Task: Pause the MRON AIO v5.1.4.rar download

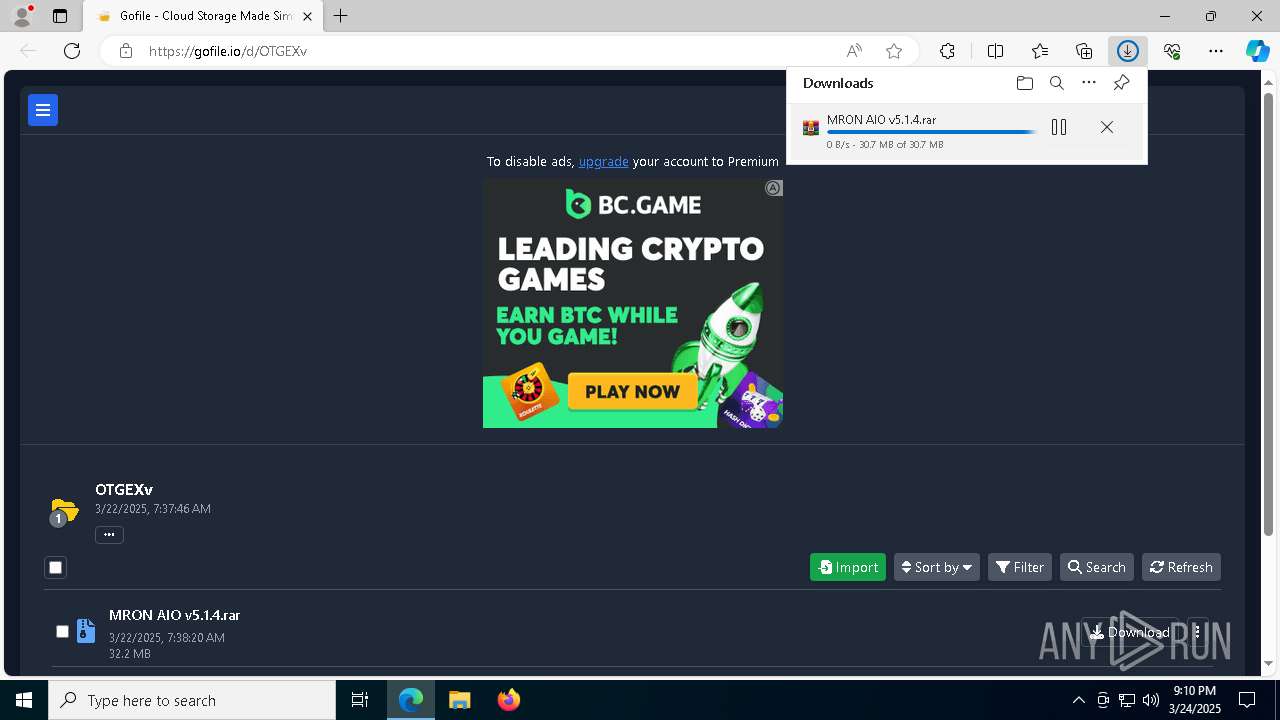Action: coord(1059,127)
